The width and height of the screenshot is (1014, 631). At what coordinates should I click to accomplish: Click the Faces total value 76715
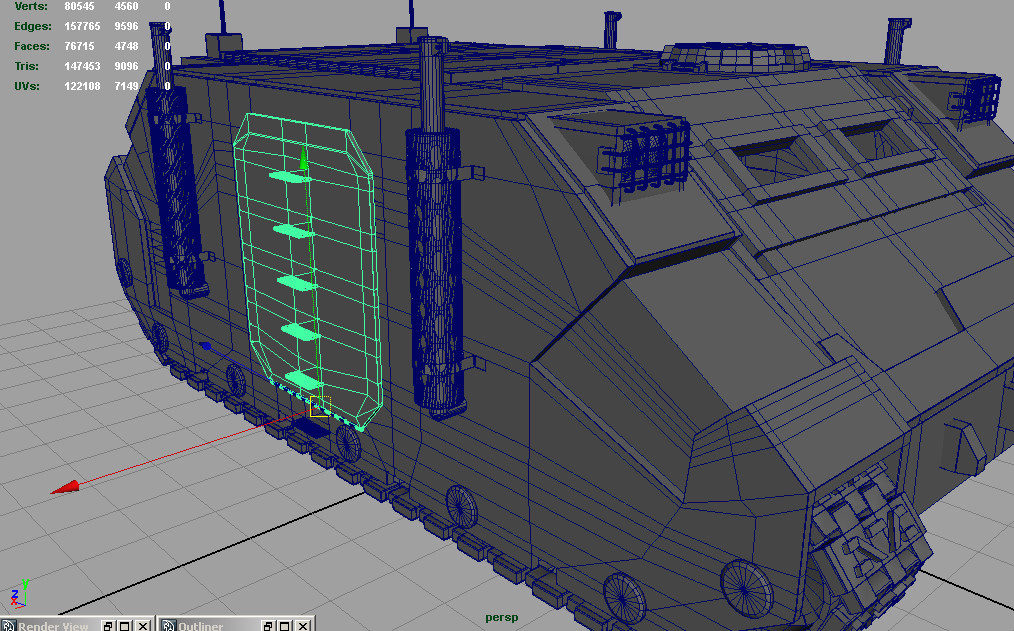79,46
